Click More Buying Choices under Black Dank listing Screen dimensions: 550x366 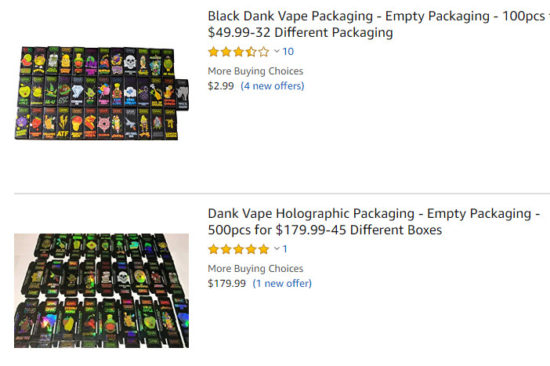(255, 71)
